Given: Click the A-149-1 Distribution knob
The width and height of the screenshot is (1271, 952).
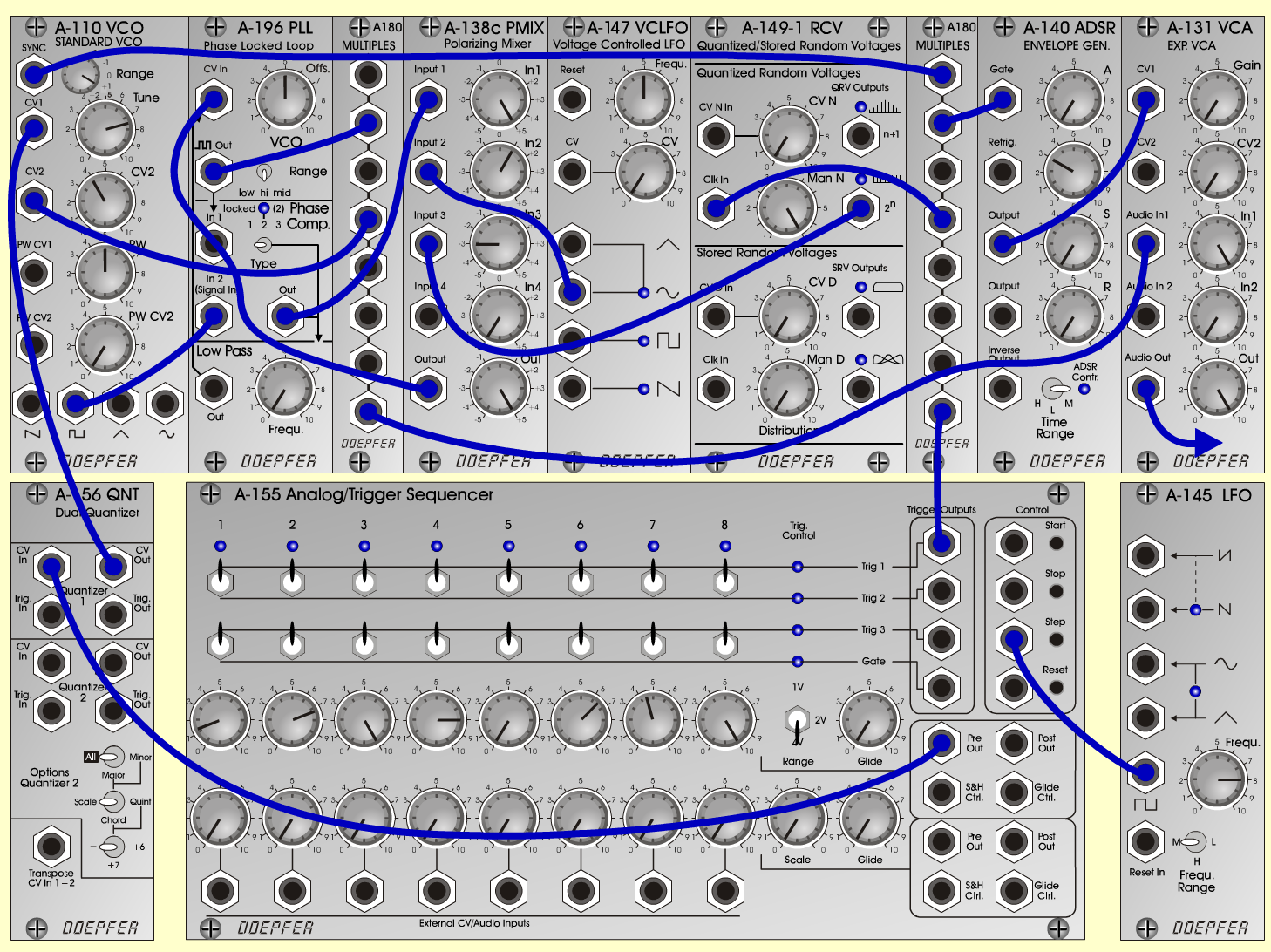Looking at the screenshot, I should click(787, 388).
